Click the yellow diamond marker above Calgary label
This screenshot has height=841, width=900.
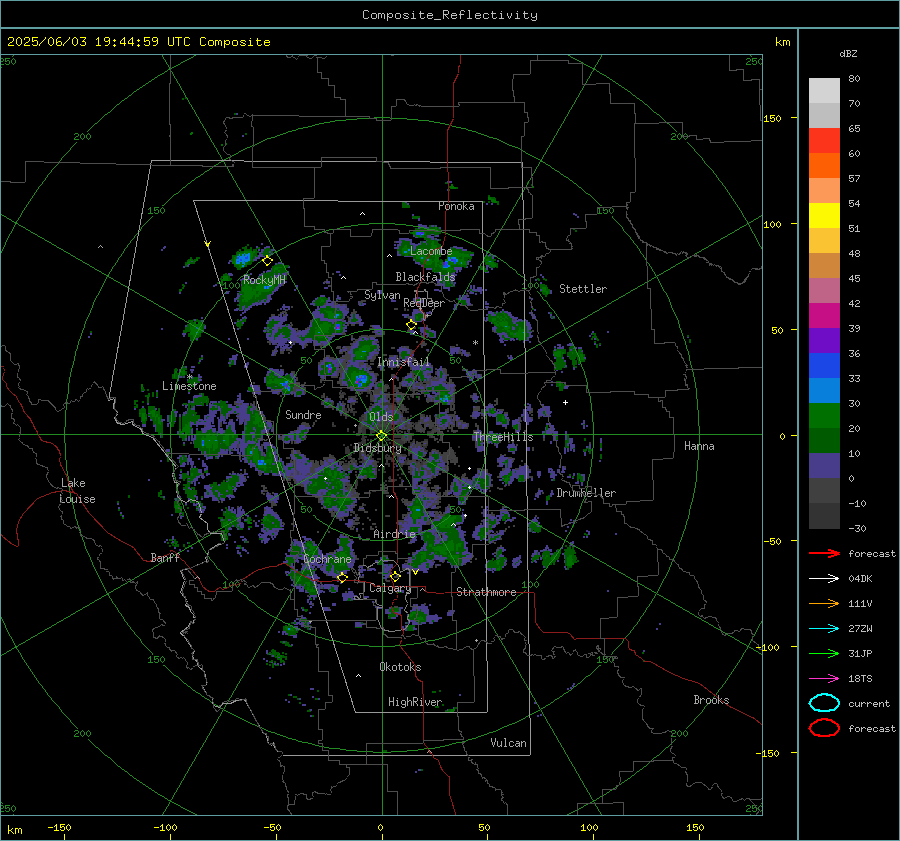click(395, 576)
